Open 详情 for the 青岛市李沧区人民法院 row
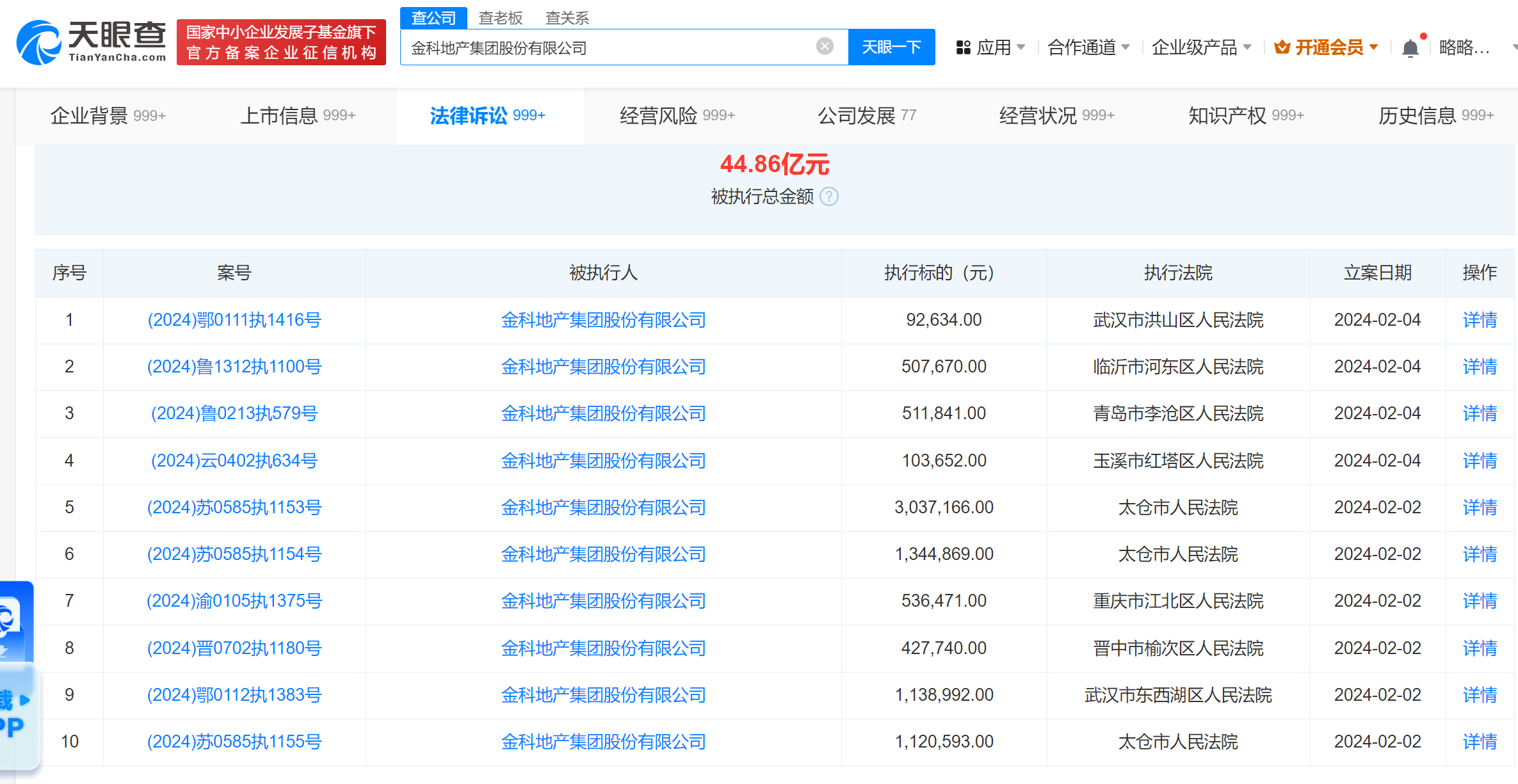The height and width of the screenshot is (784, 1518). pyautogui.click(x=1480, y=413)
